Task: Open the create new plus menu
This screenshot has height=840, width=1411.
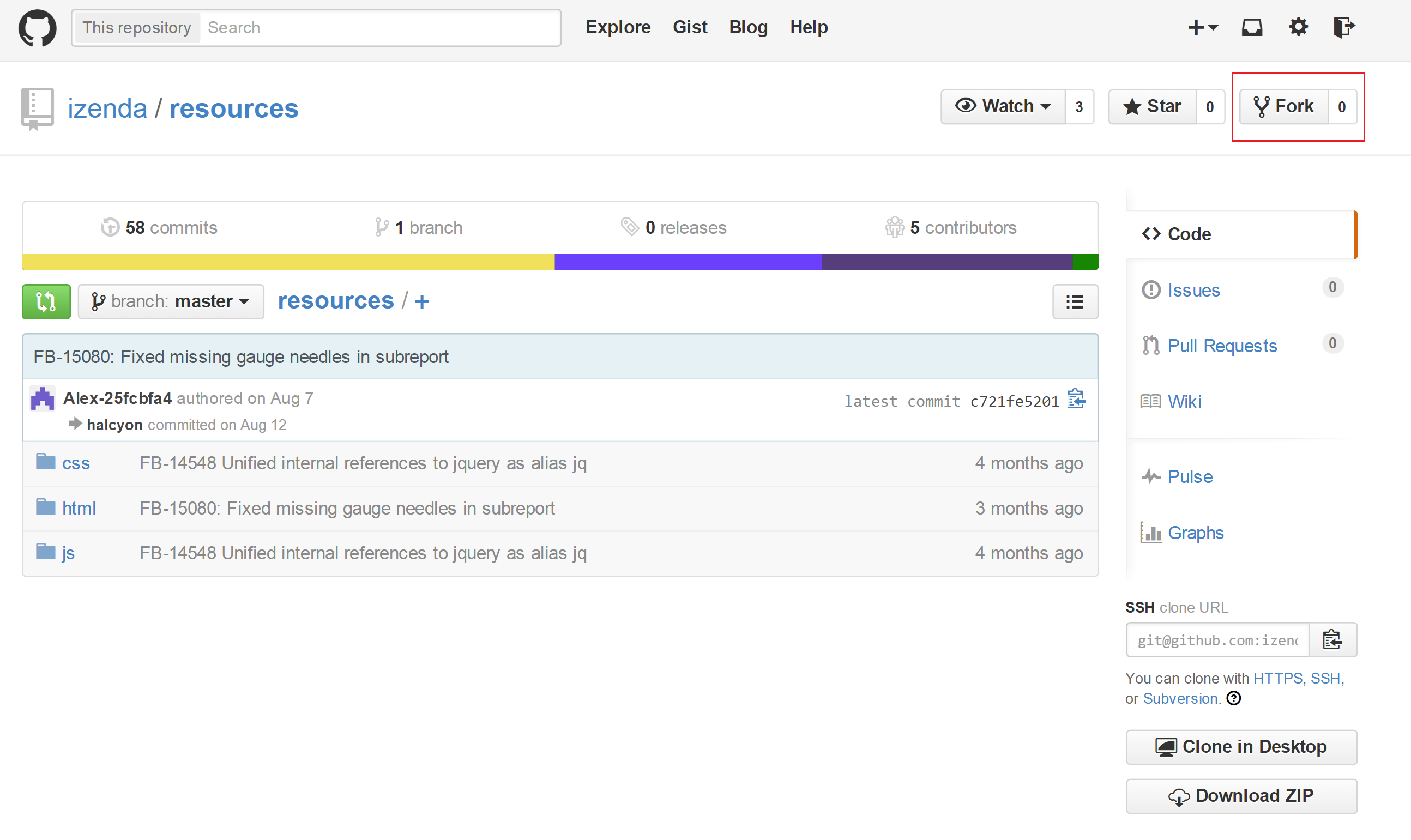Action: [x=1202, y=27]
